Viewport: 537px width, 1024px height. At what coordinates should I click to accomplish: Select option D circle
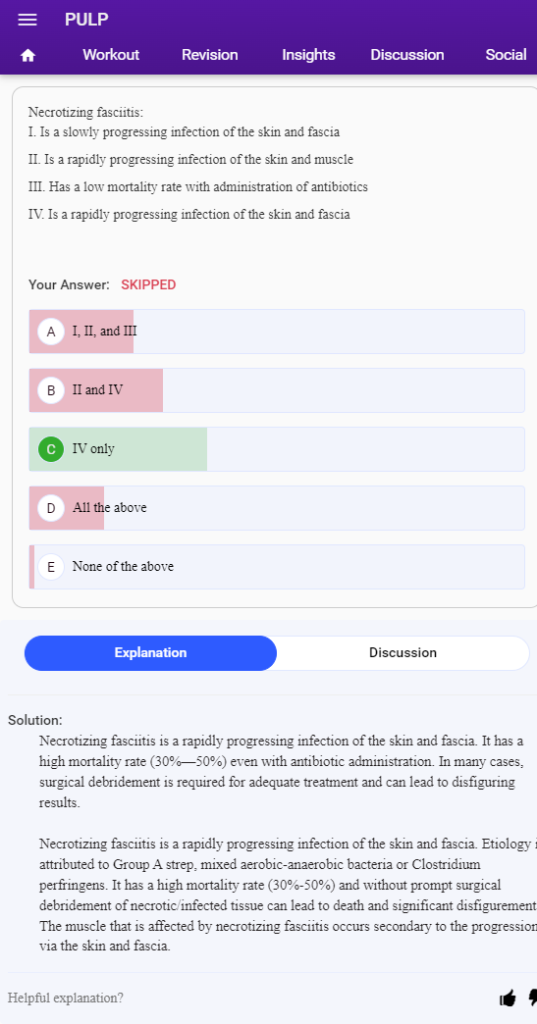(x=51, y=507)
